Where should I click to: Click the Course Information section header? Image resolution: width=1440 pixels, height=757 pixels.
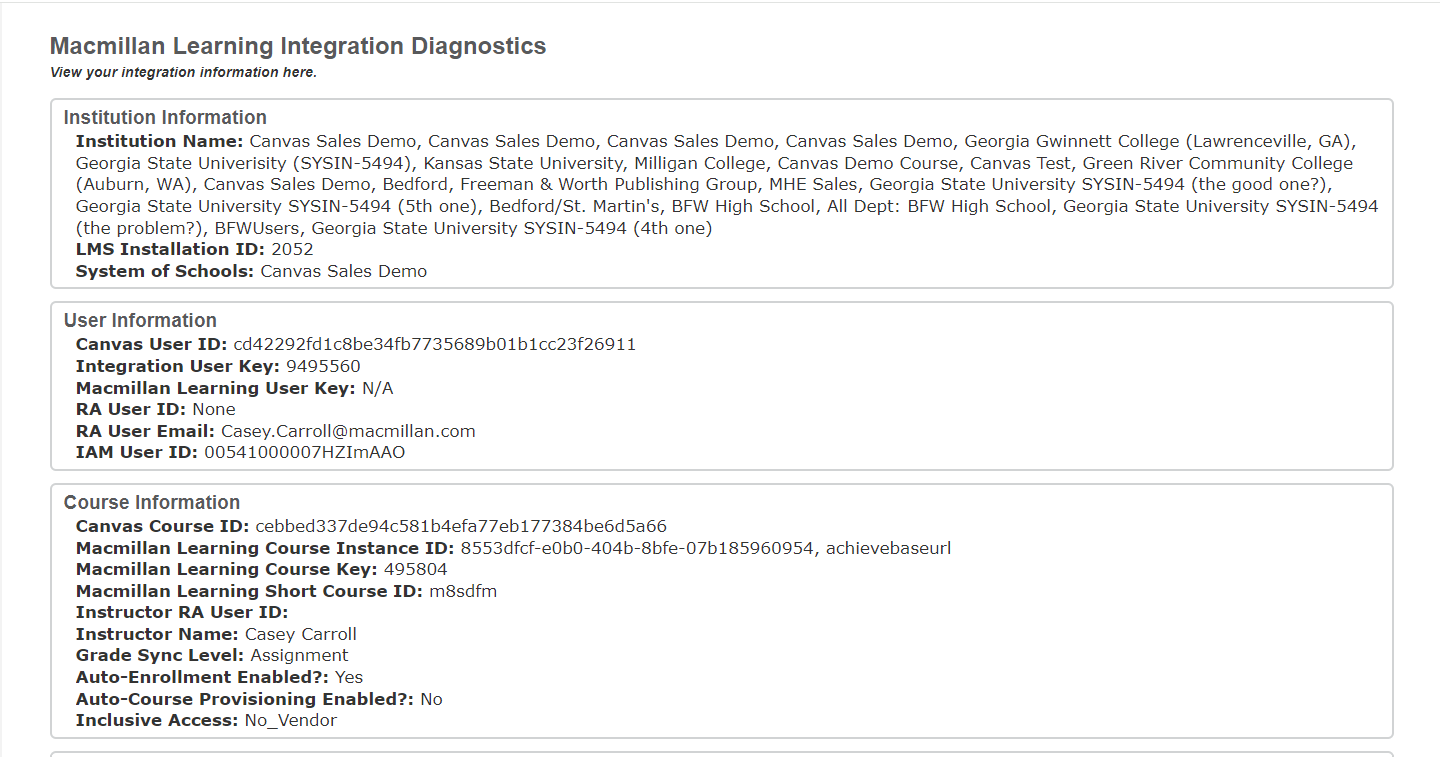coord(152,503)
